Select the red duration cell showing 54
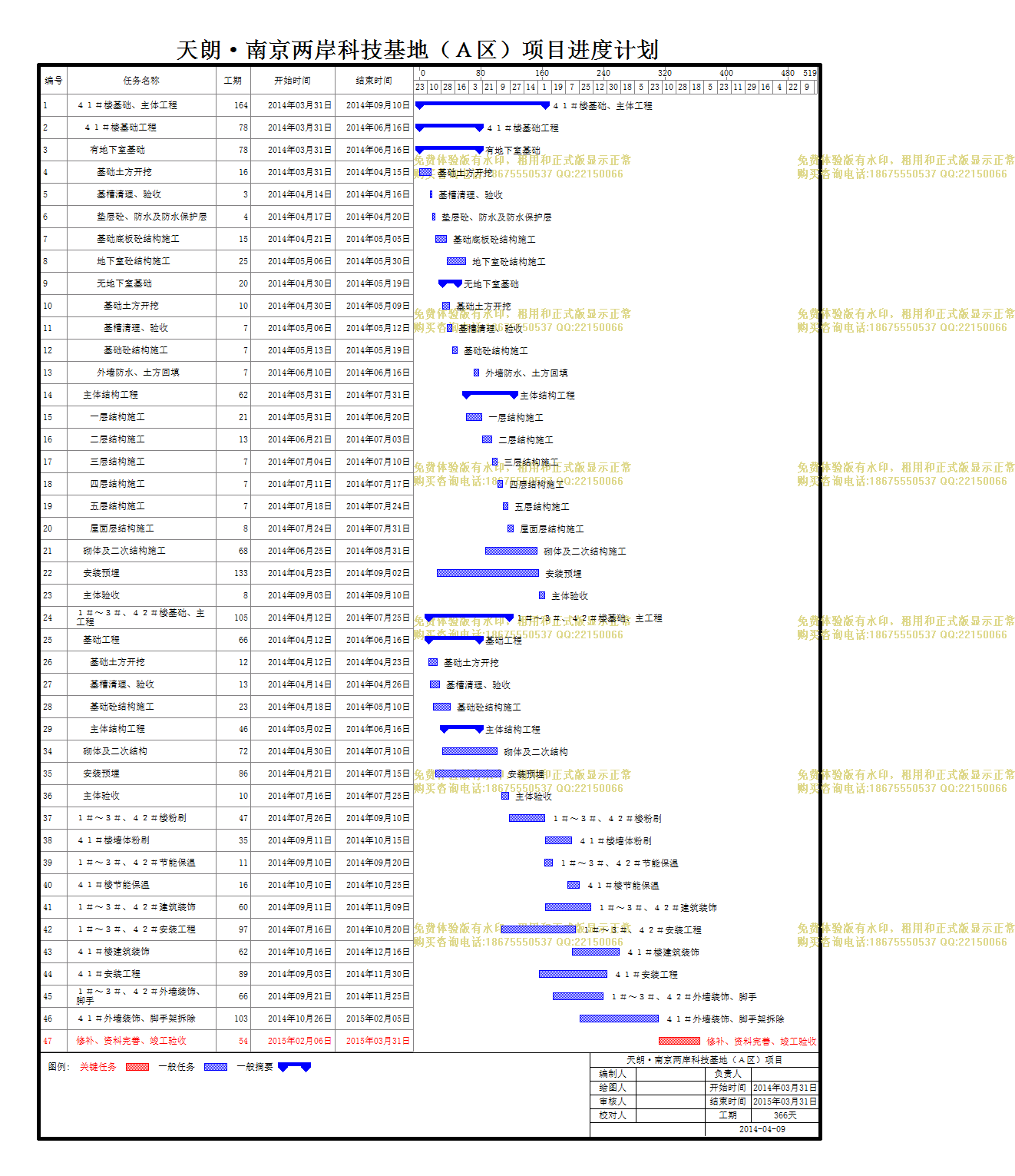Screen dimensions: 1015x1176 [233, 1041]
